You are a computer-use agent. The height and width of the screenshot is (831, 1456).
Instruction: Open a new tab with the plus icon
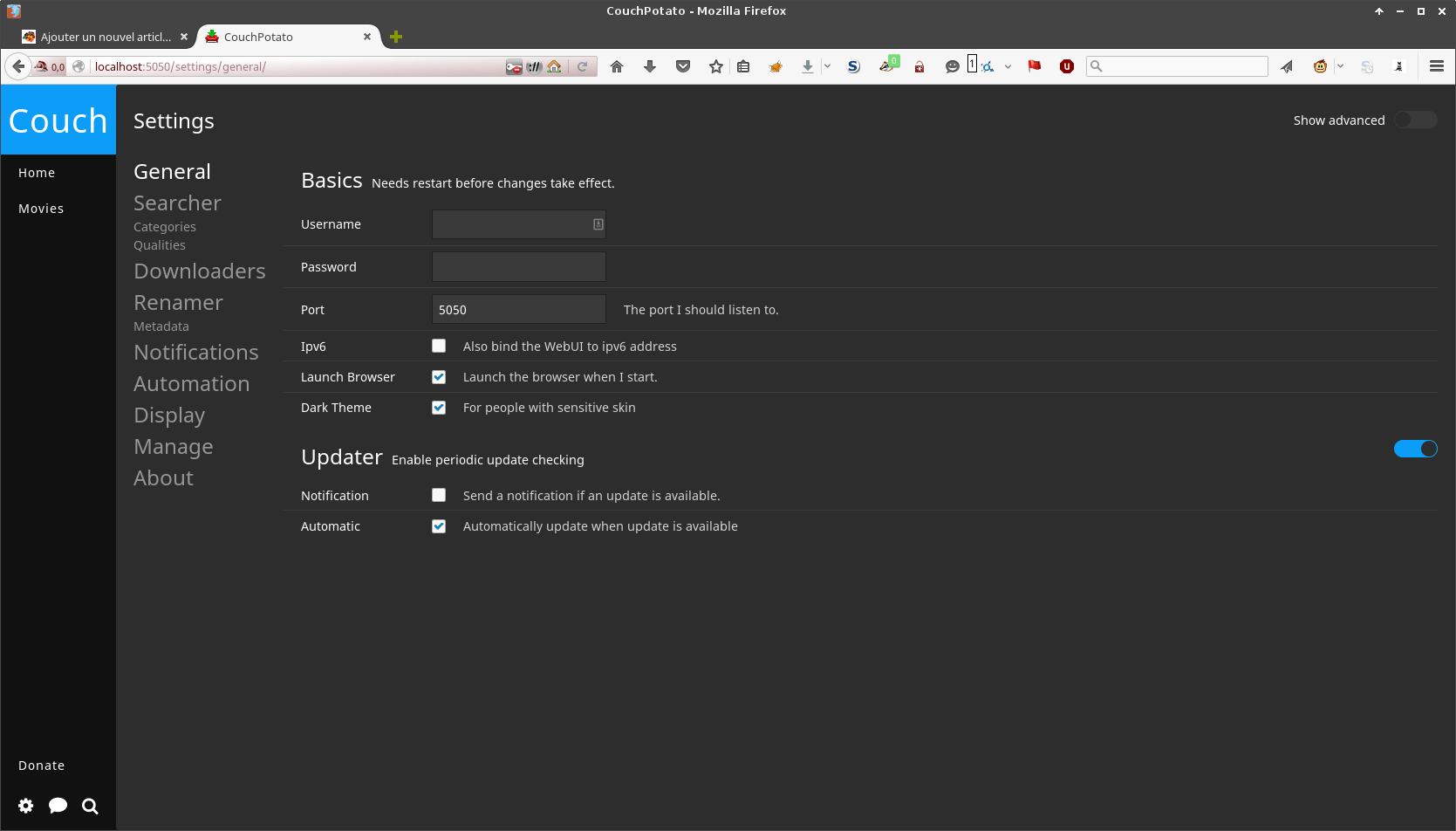click(x=396, y=37)
